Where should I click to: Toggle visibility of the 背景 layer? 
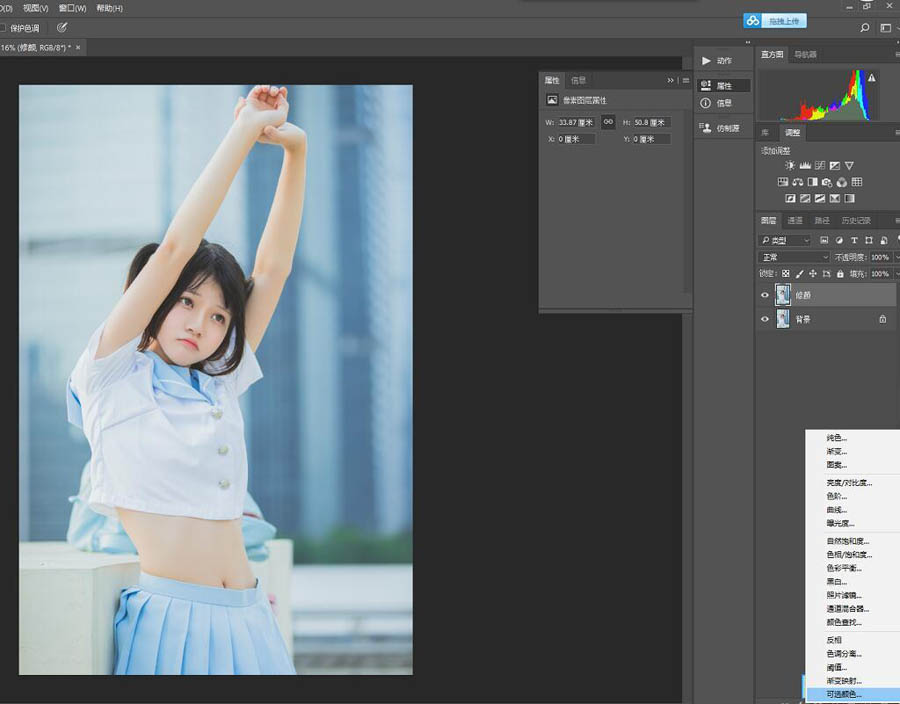click(765, 319)
